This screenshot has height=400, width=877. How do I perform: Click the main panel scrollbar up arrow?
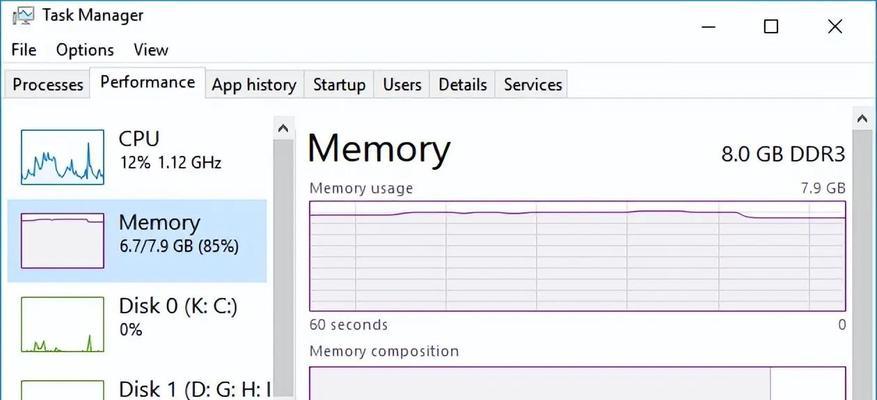click(x=862, y=119)
